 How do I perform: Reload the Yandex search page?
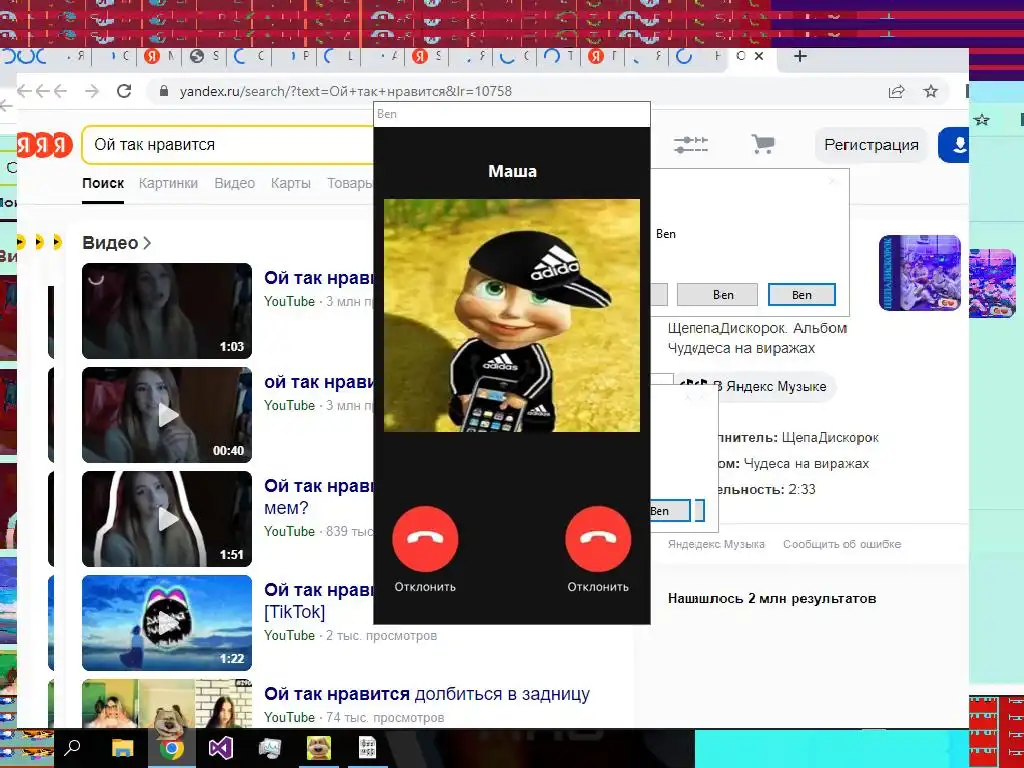tap(124, 91)
